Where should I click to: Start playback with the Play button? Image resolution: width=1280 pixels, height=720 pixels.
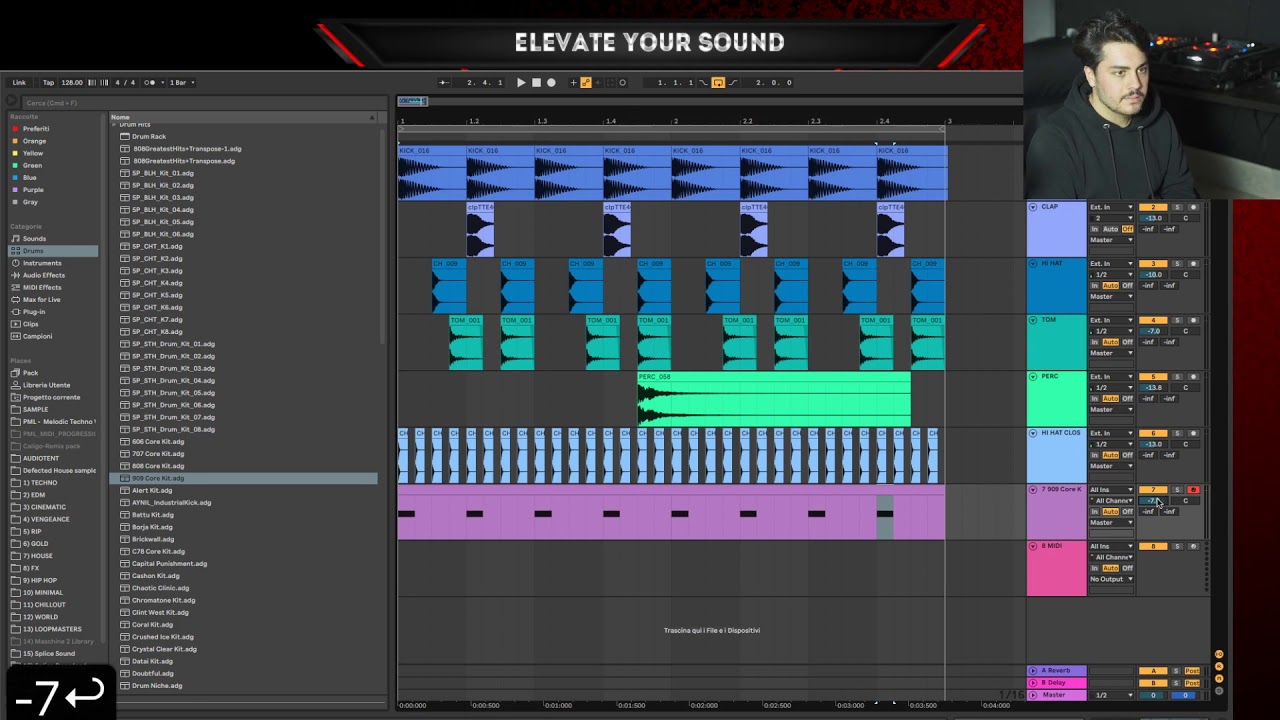521,82
